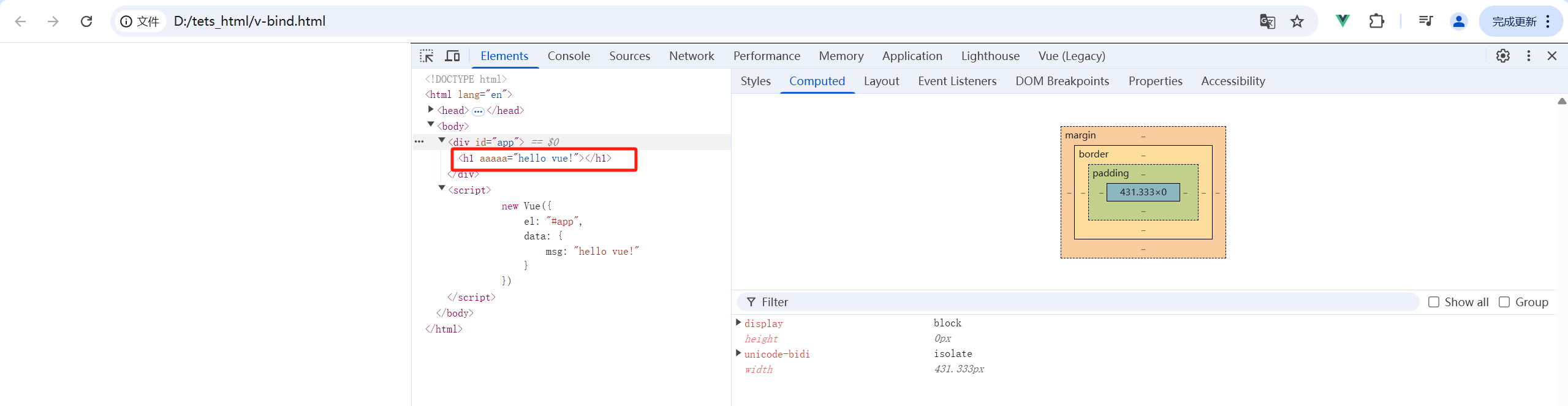Open the Event Listeners pane

[x=957, y=81]
